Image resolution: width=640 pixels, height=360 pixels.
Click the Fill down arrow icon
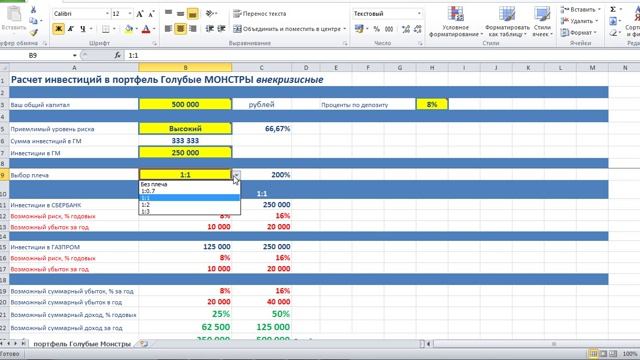click(x=613, y=21)
